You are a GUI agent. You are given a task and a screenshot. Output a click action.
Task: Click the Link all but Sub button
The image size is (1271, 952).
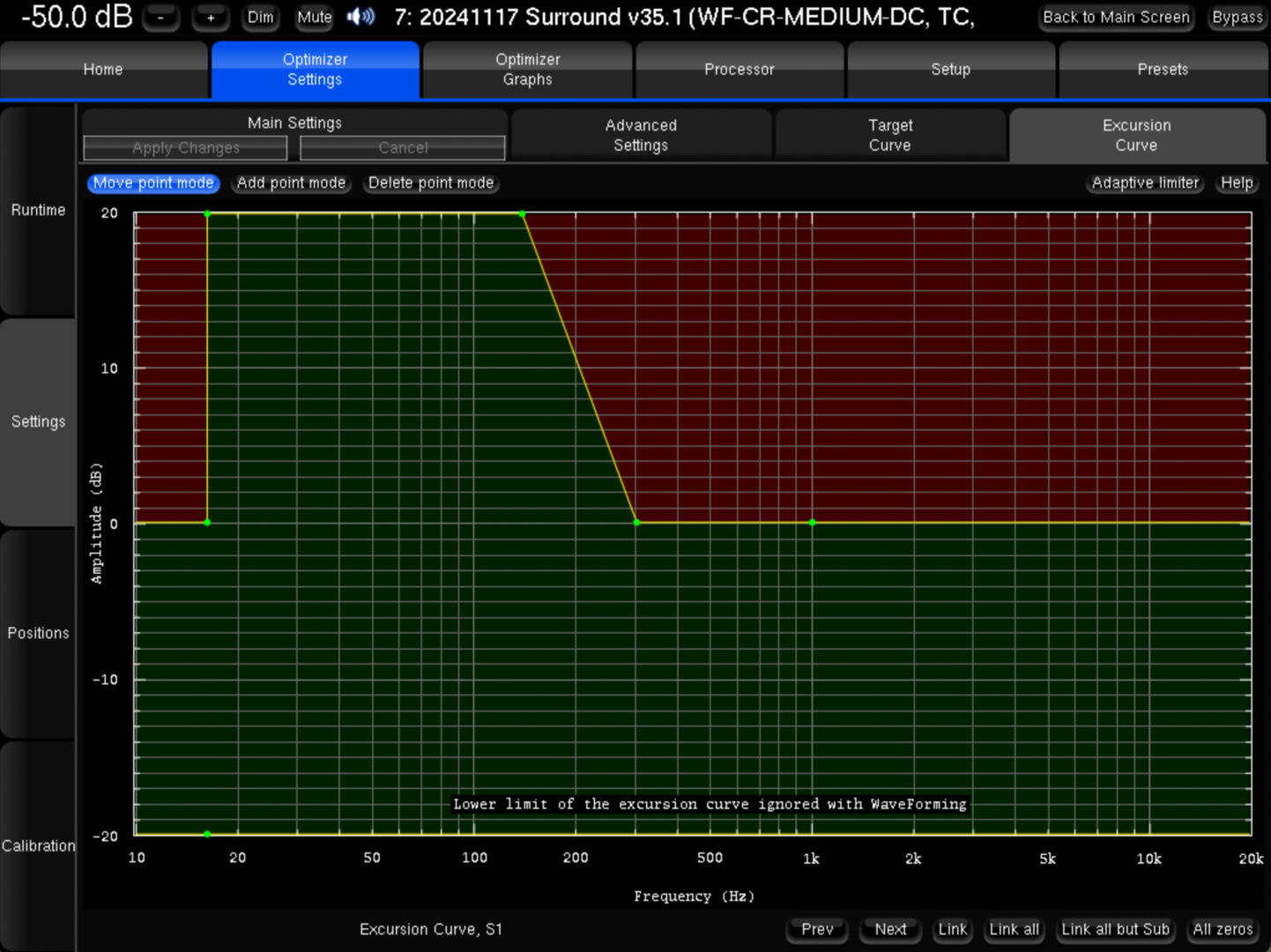(1115, 929)
